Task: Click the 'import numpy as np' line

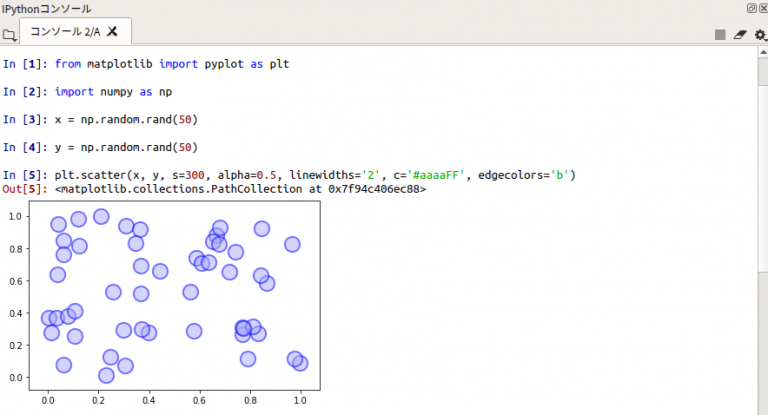Action: (114, 92)
